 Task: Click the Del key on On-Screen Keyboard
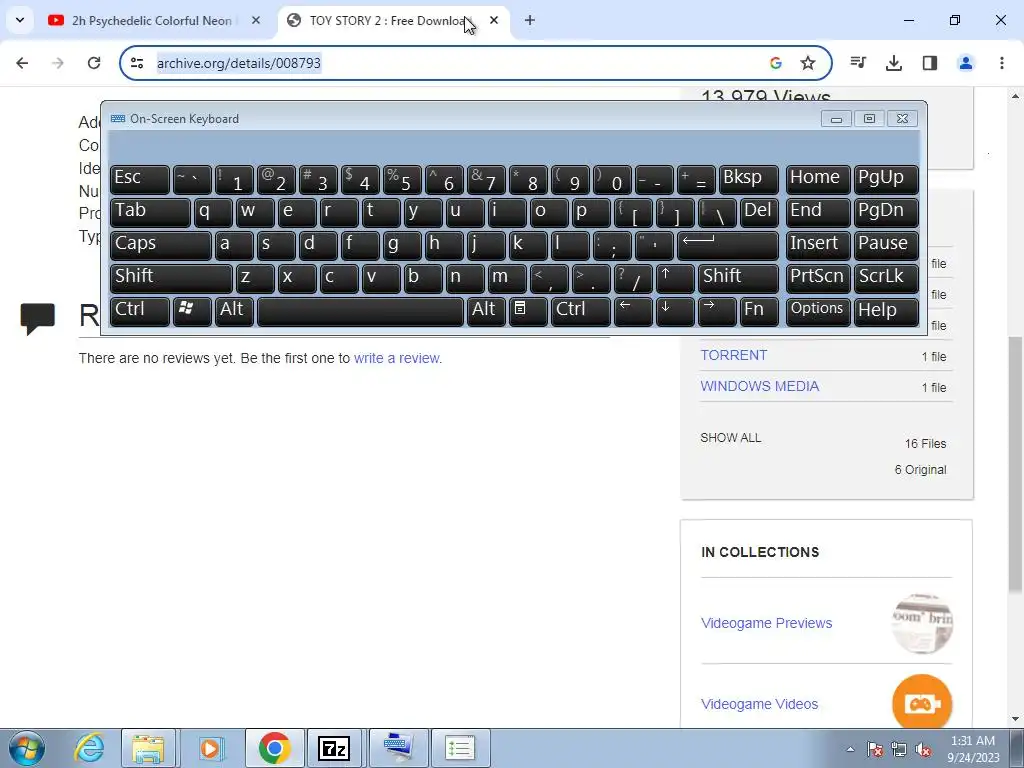click(x=759, y=212)
